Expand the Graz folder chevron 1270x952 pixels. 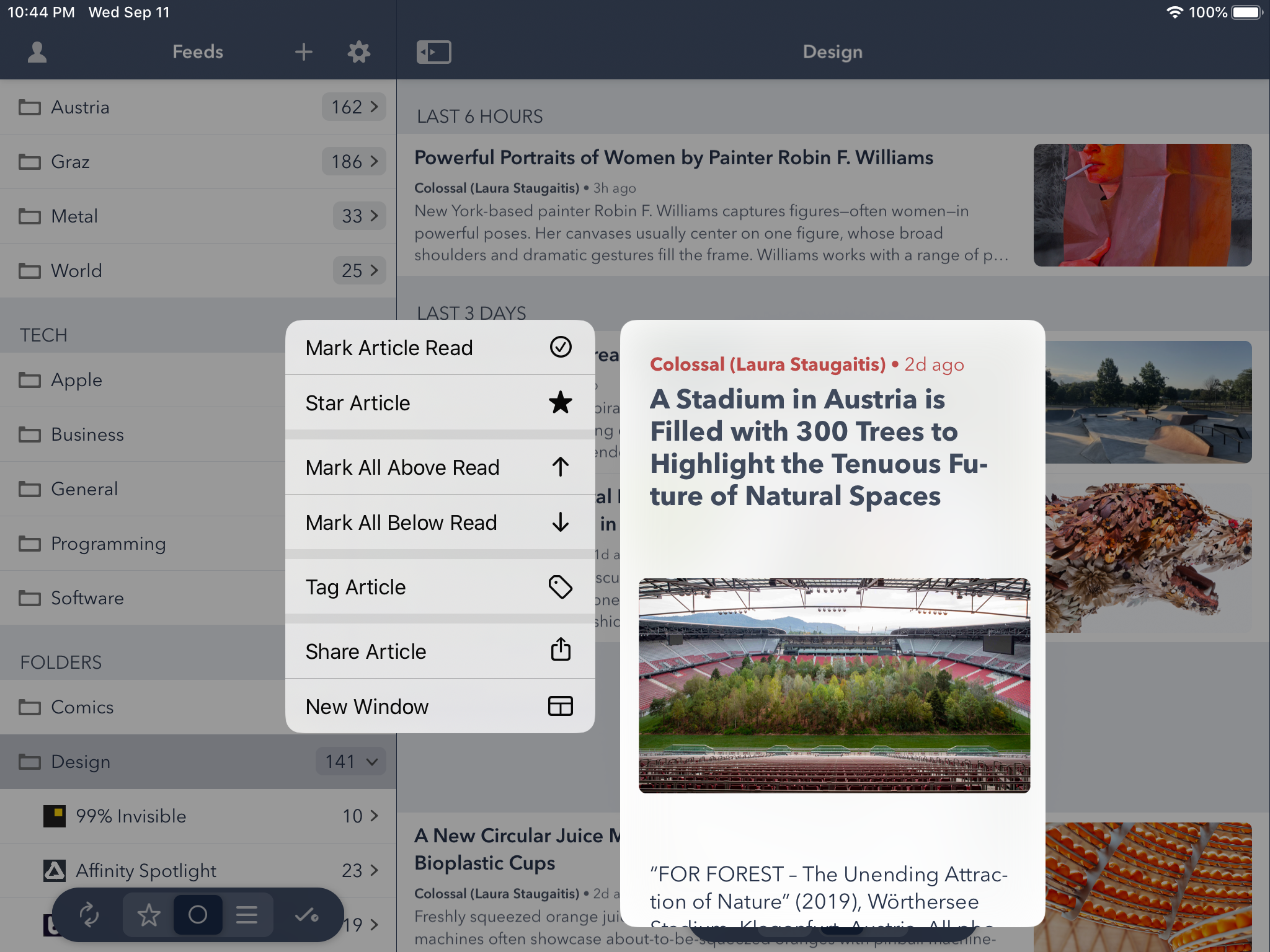[x=373, y=161]
